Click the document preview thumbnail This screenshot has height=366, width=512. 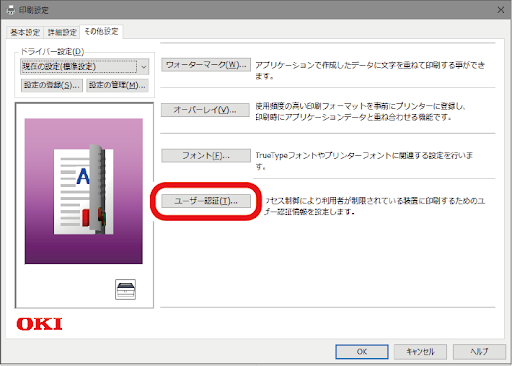(x=84, y=191)
